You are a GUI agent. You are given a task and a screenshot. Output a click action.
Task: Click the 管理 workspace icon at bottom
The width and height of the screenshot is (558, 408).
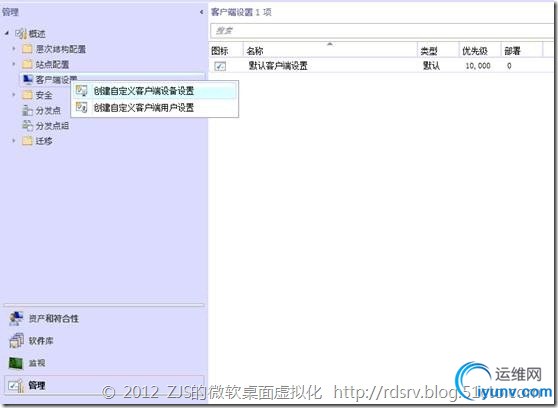coord(16,386)
